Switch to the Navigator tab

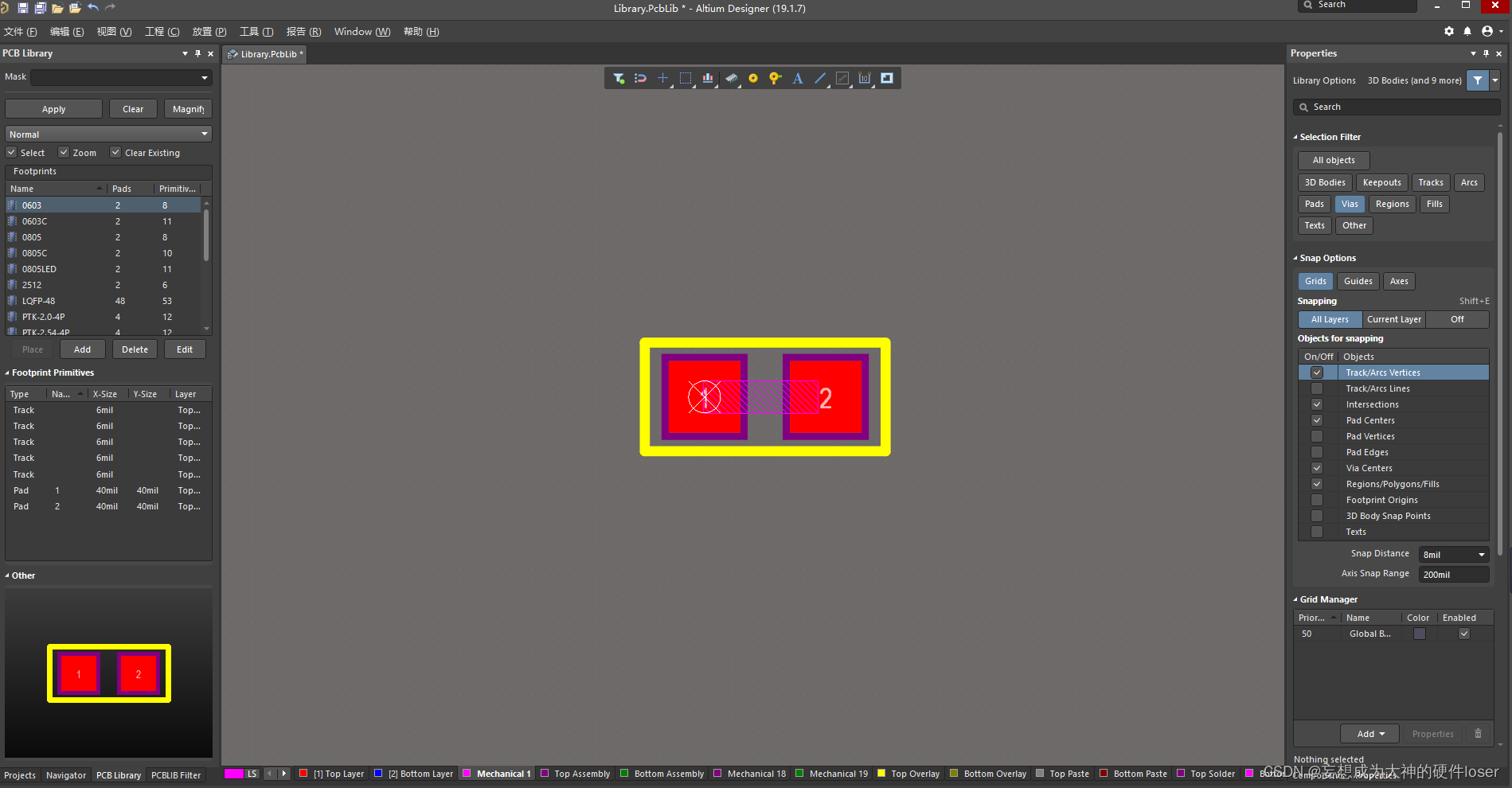click(x=66, y=775)
